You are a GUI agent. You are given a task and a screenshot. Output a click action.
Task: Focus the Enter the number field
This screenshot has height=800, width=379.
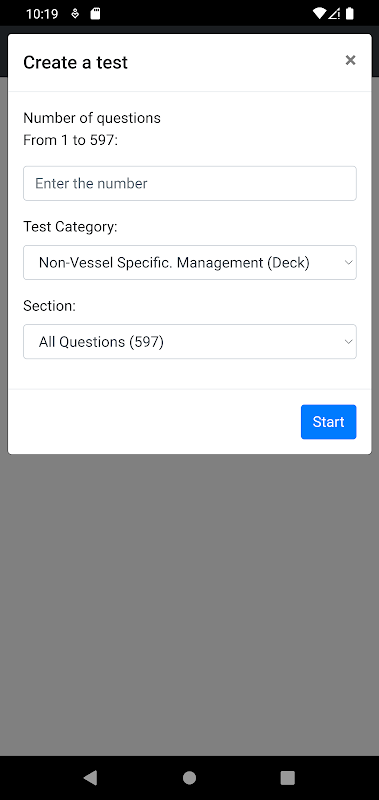190,183
